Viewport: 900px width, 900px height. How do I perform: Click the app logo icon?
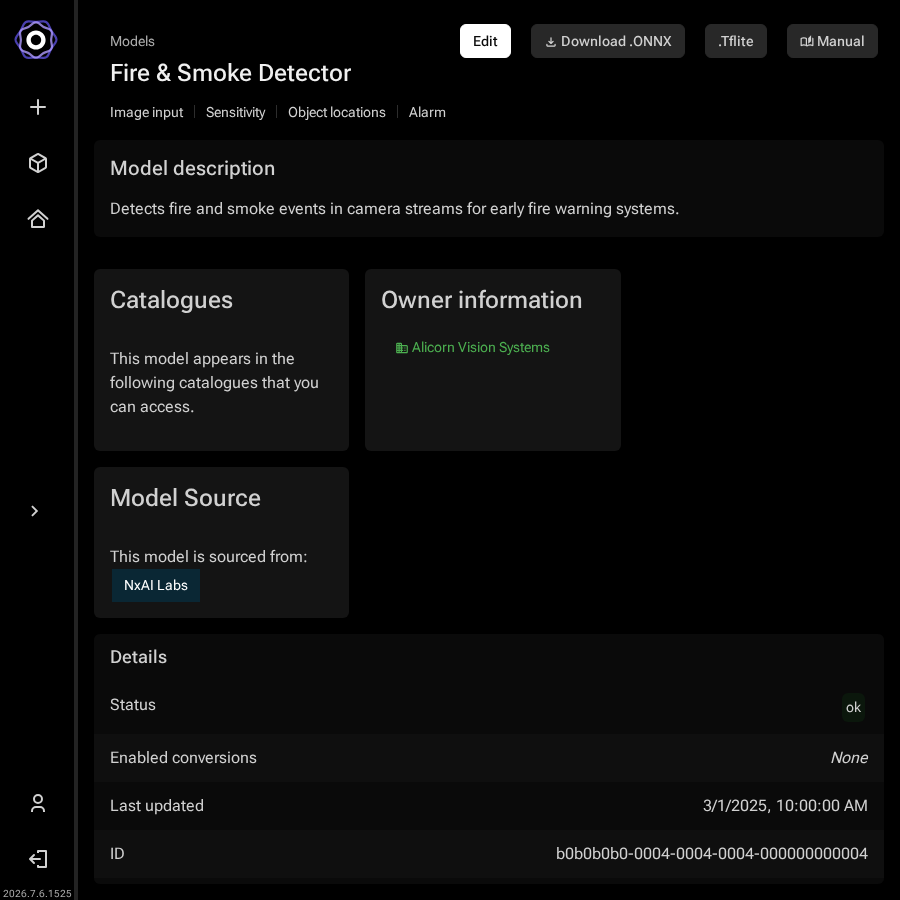coord(36,40)
